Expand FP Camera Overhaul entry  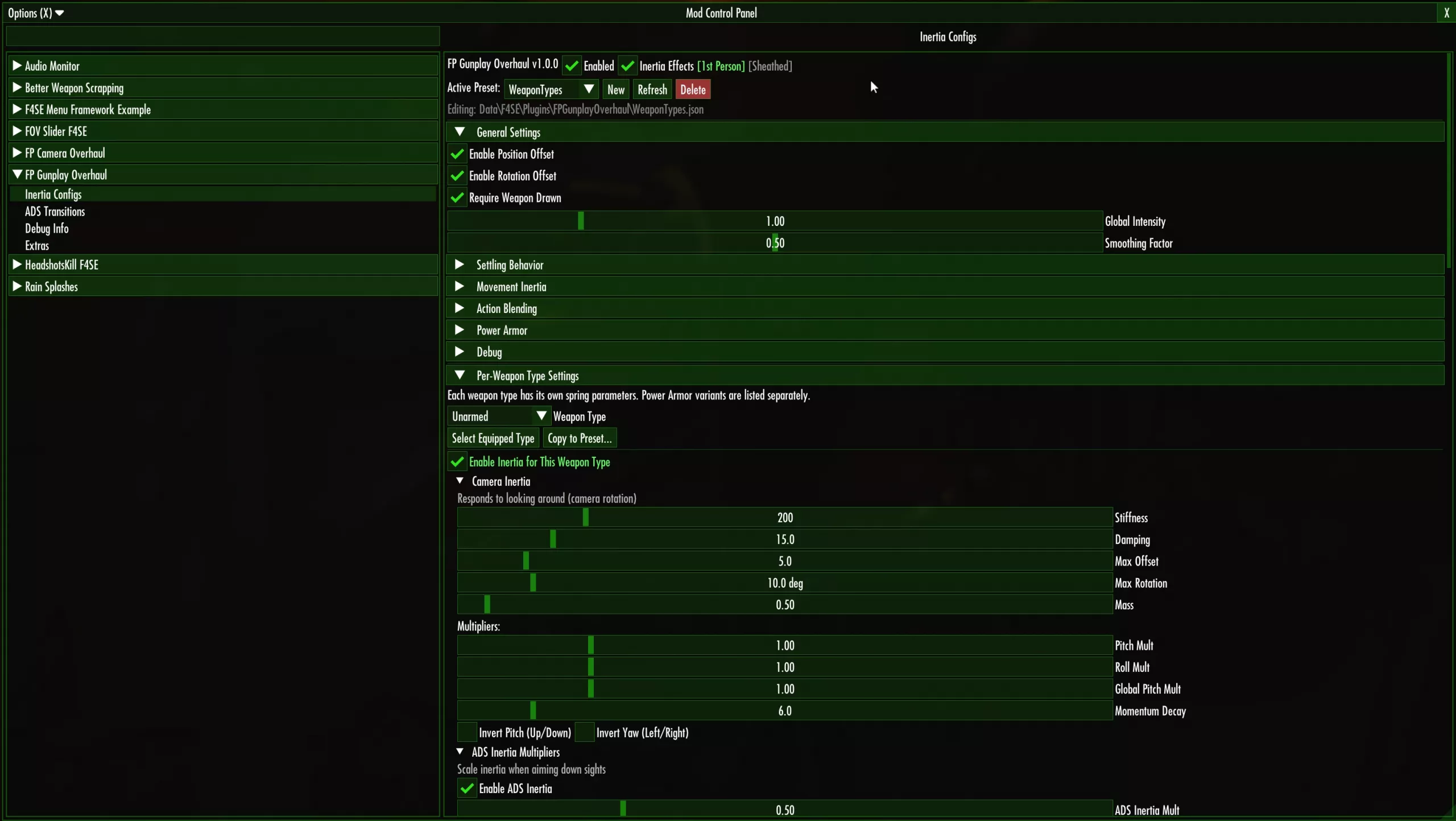(223, 153)
